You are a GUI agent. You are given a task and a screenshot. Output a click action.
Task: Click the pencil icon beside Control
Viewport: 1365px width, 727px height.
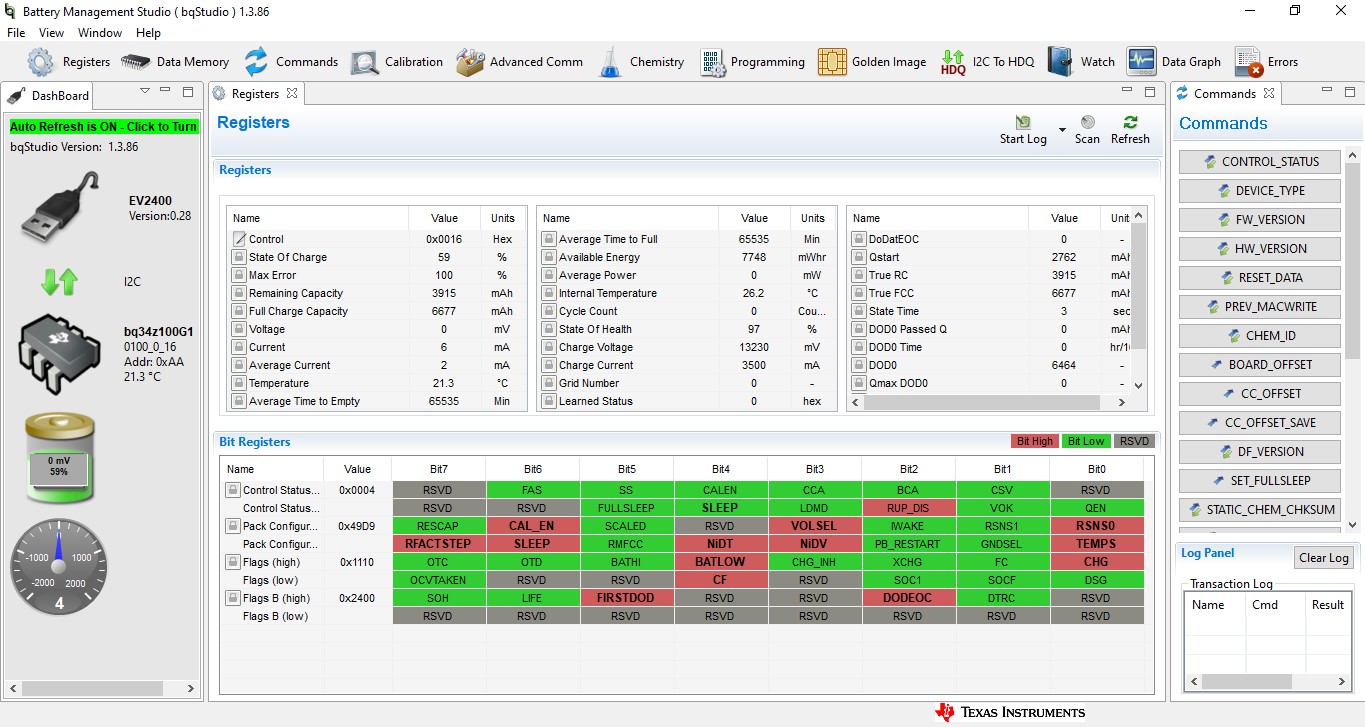coord(239,239)
